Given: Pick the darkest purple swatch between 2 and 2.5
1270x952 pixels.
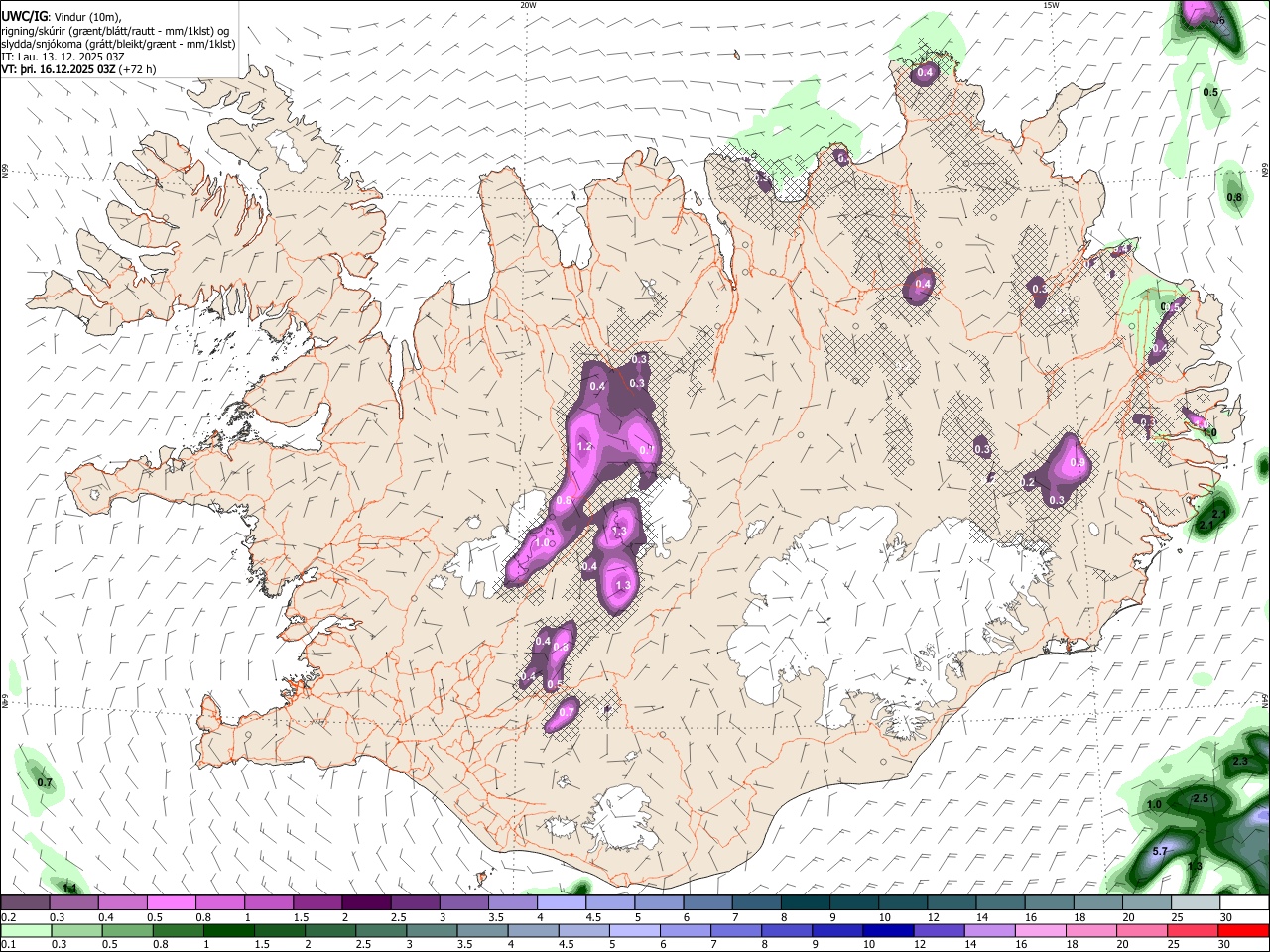Looking at the screenshot, I should point(366,903).
